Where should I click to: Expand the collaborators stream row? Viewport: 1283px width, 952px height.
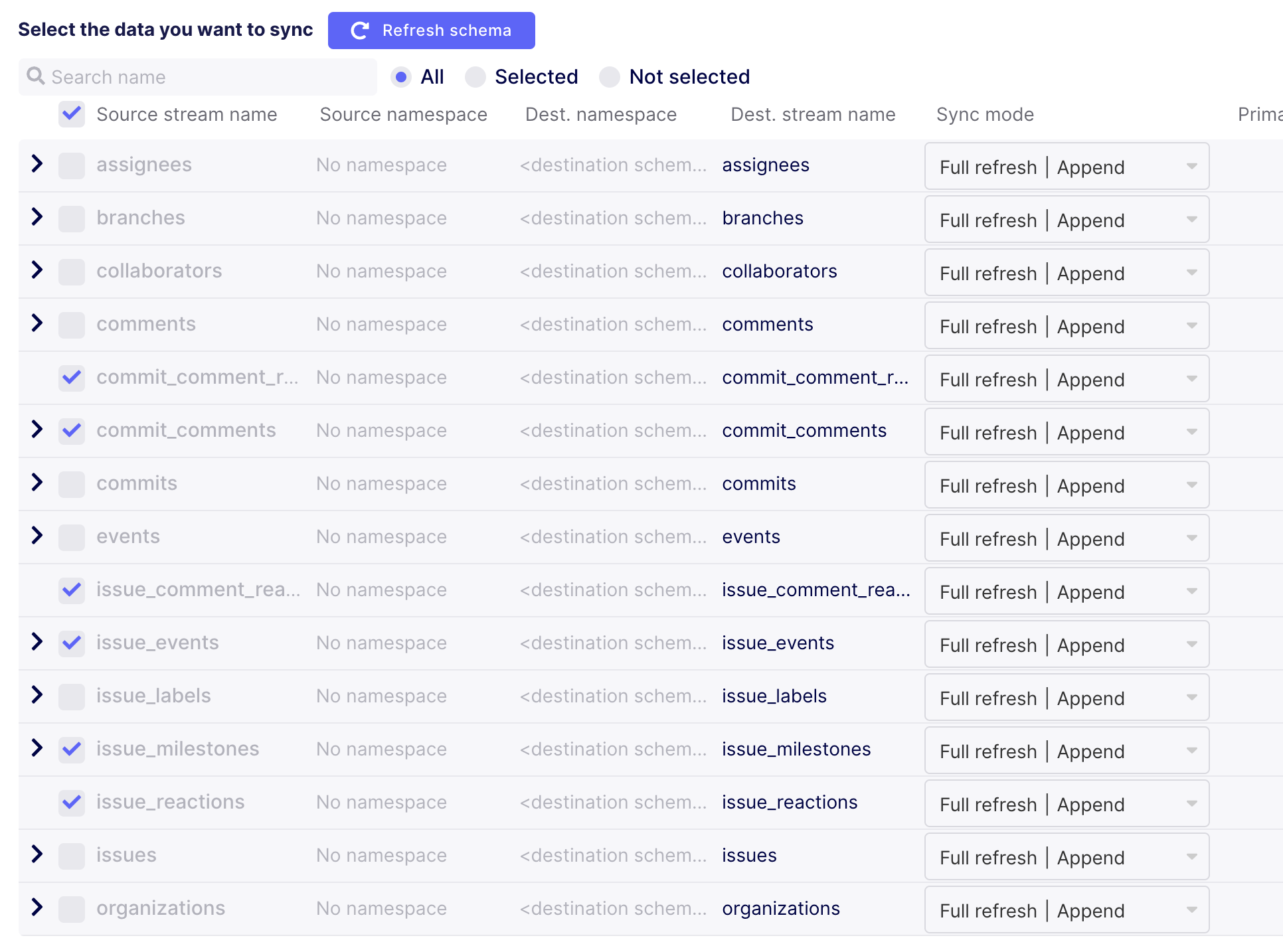pos(37,271)
